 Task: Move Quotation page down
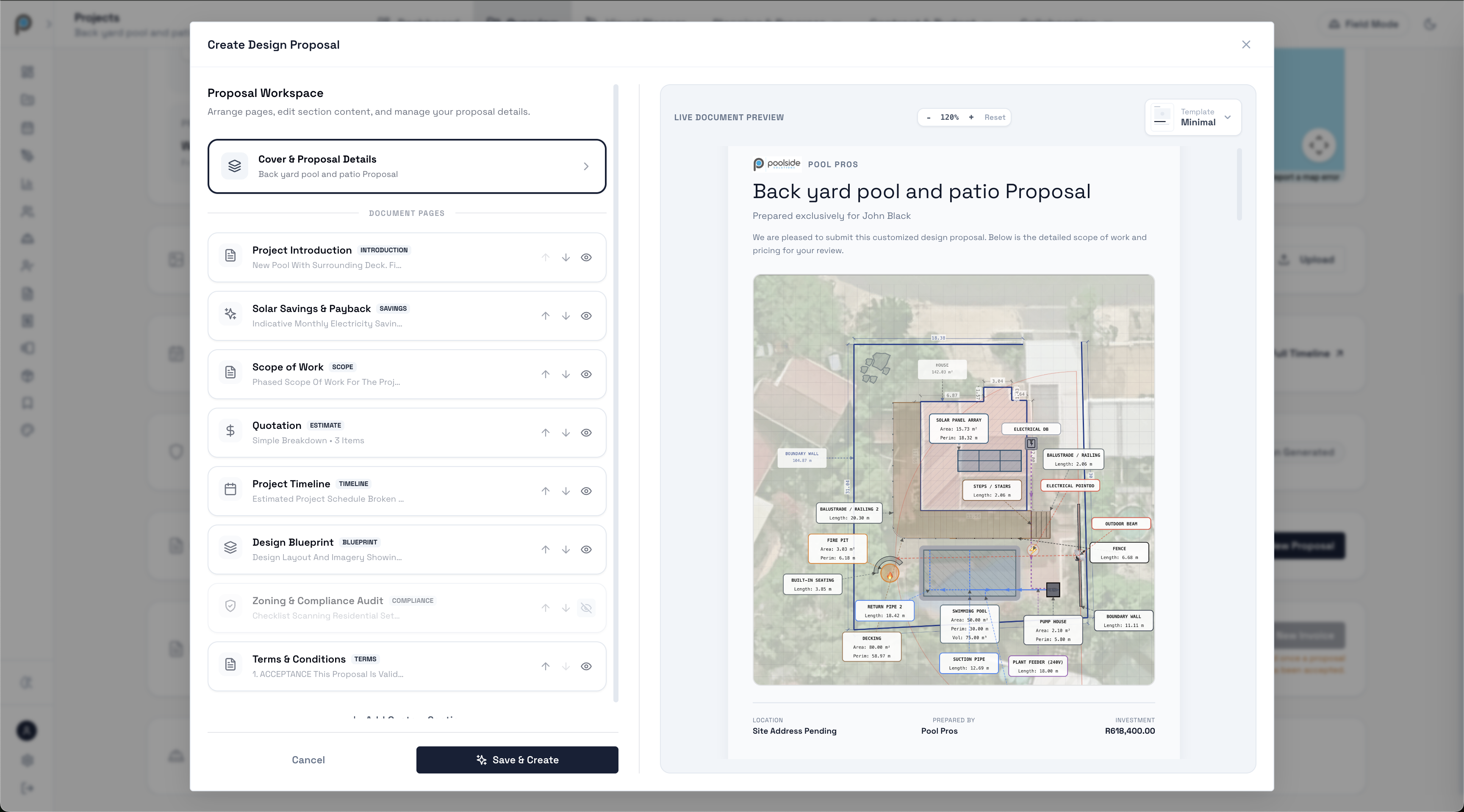coord(566,433)
